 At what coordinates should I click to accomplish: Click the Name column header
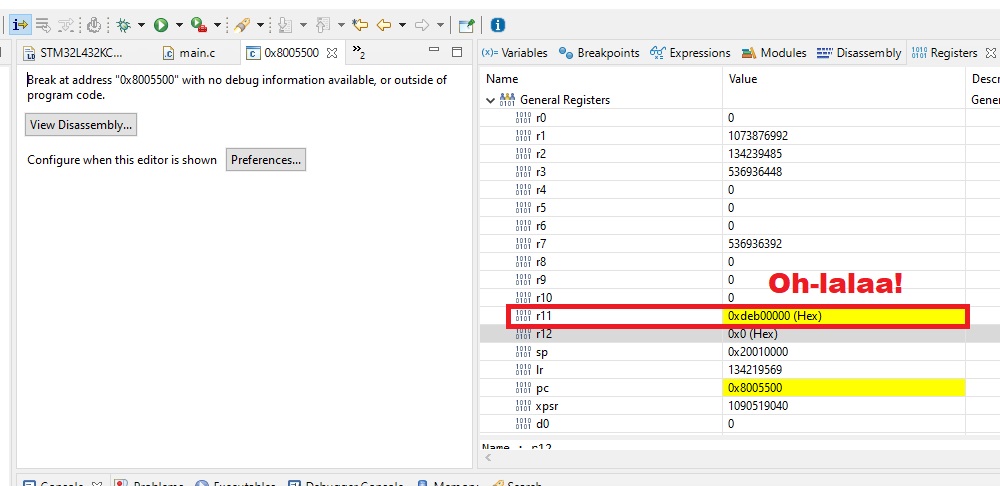pyautogui.click(x=502, y=79)
